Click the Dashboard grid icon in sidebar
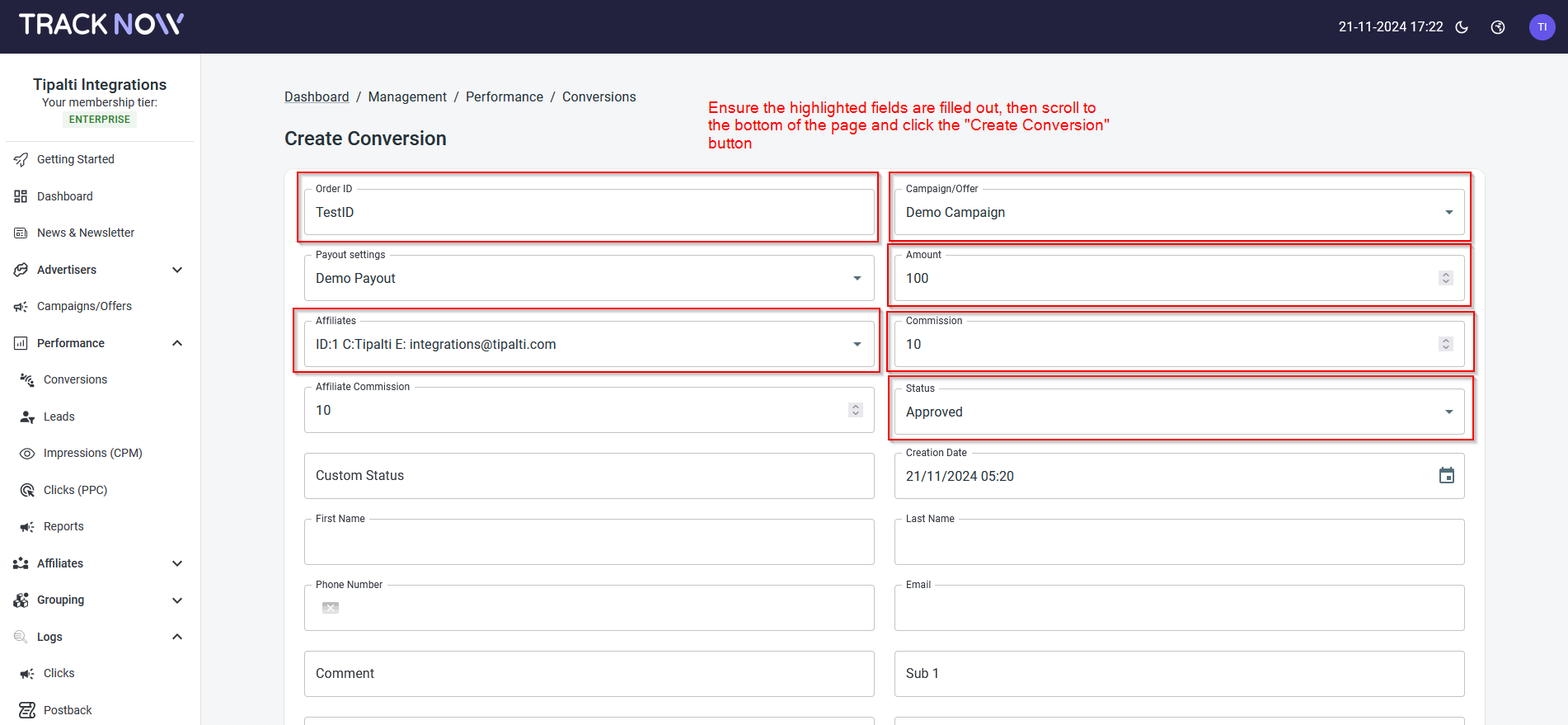Viewport: 1568px width, 725px height. 21,196
